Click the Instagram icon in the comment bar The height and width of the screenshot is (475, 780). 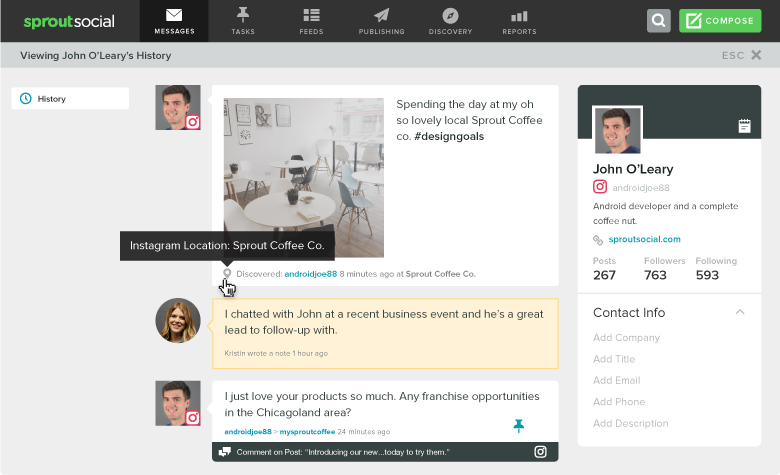coord(540,452)
